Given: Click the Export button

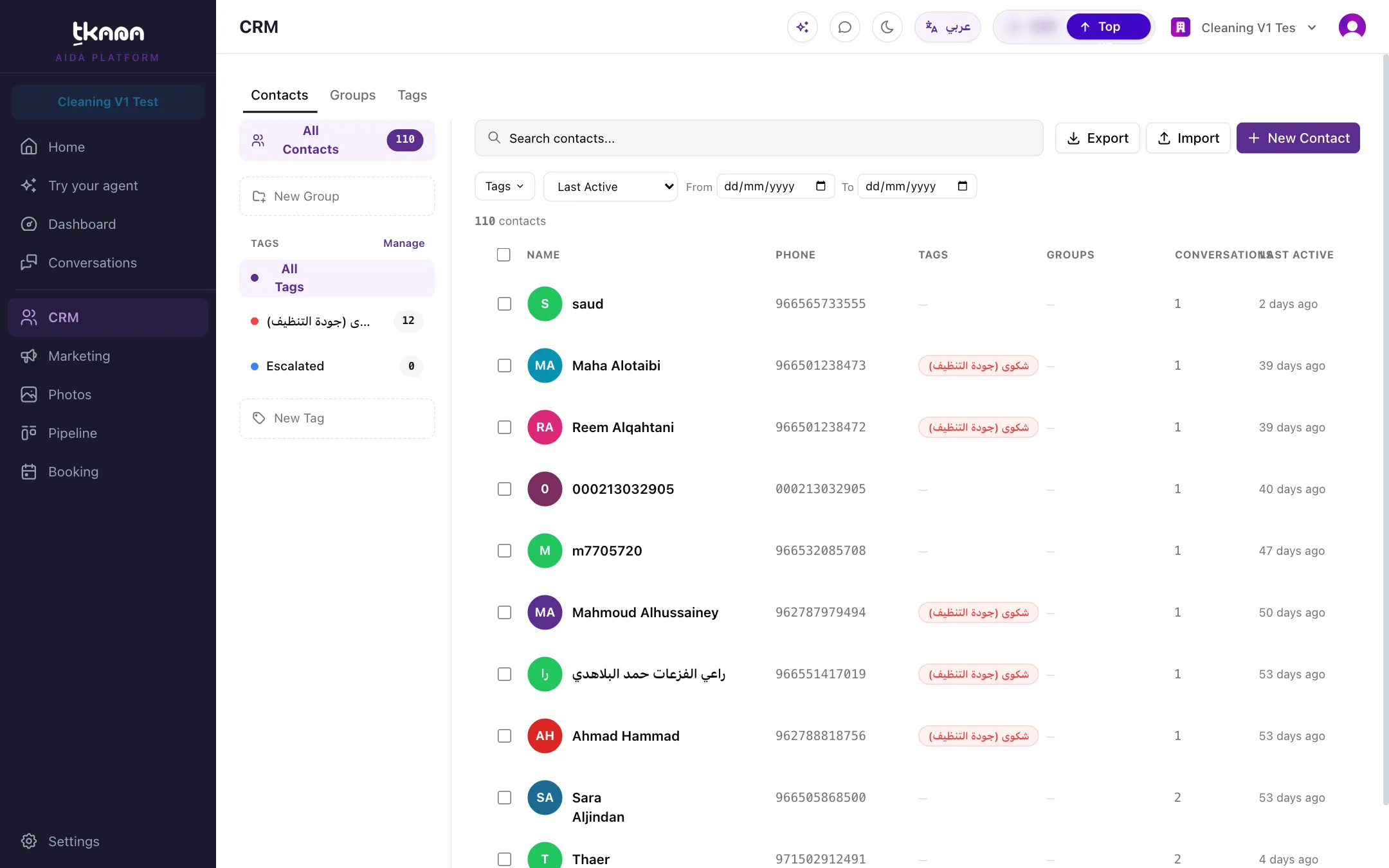Looking at the screenshot, I should 1097,138.
